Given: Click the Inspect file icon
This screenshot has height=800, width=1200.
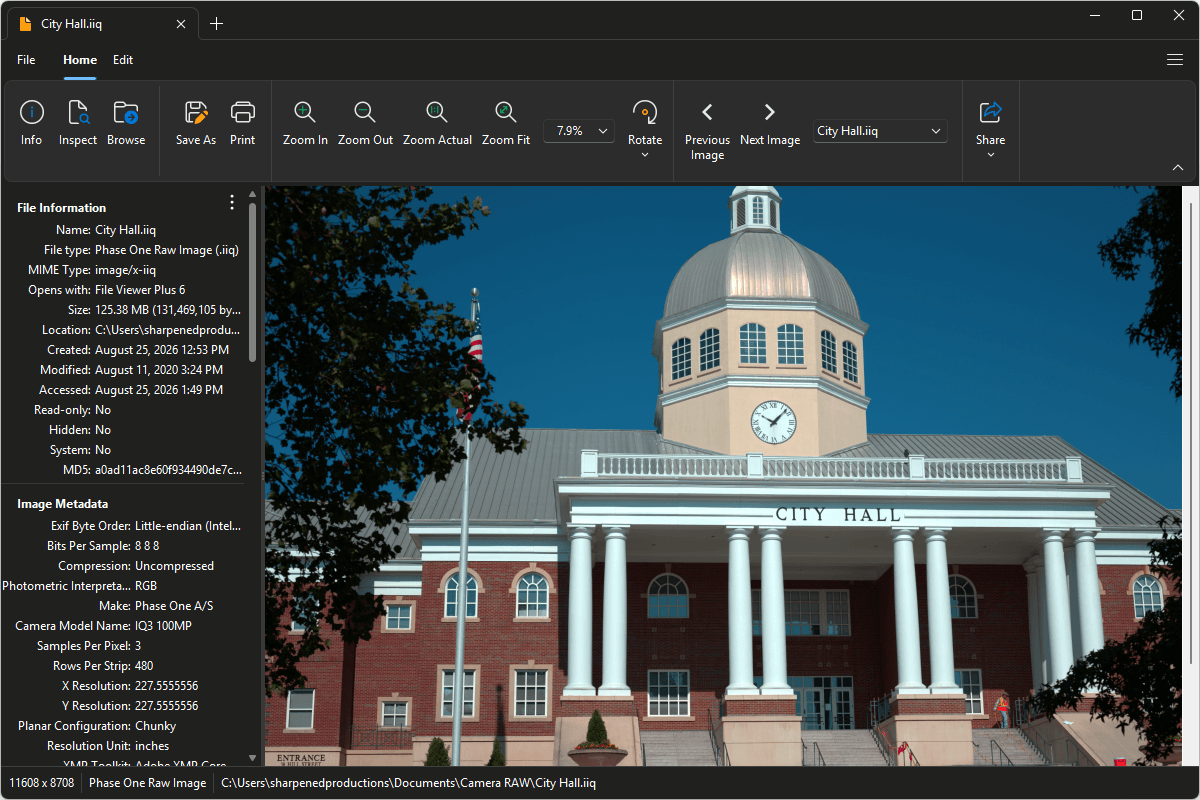Looking at the screenshot, I should 78,112.
